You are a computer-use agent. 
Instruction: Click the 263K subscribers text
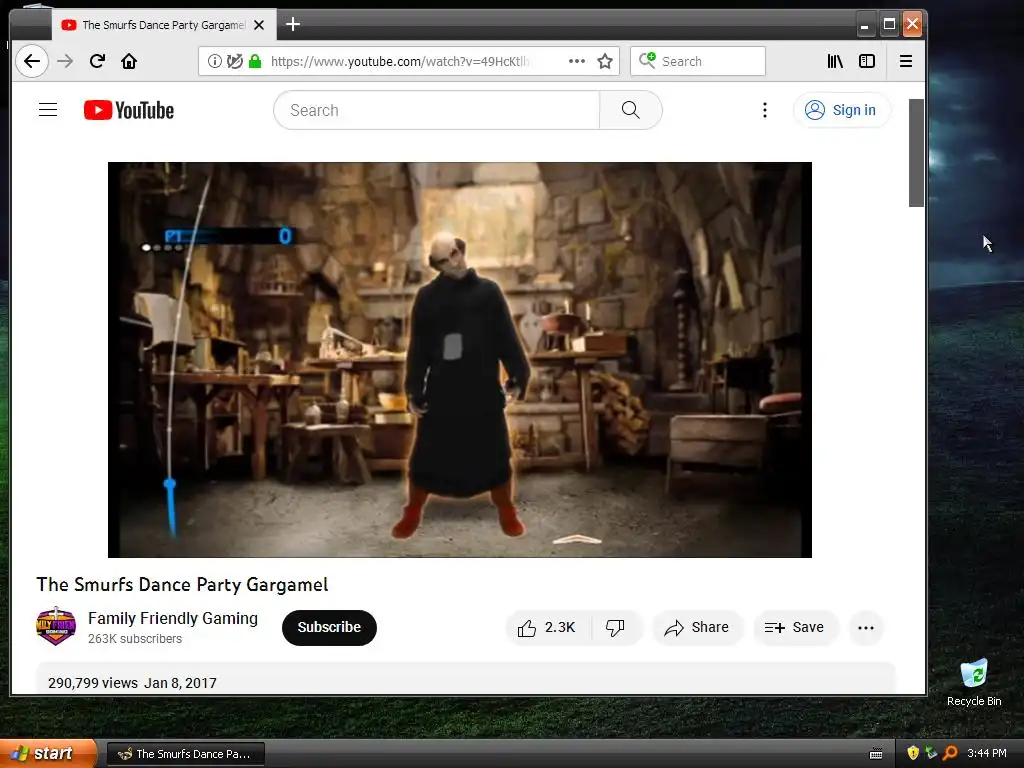click(x=135, y=639)
